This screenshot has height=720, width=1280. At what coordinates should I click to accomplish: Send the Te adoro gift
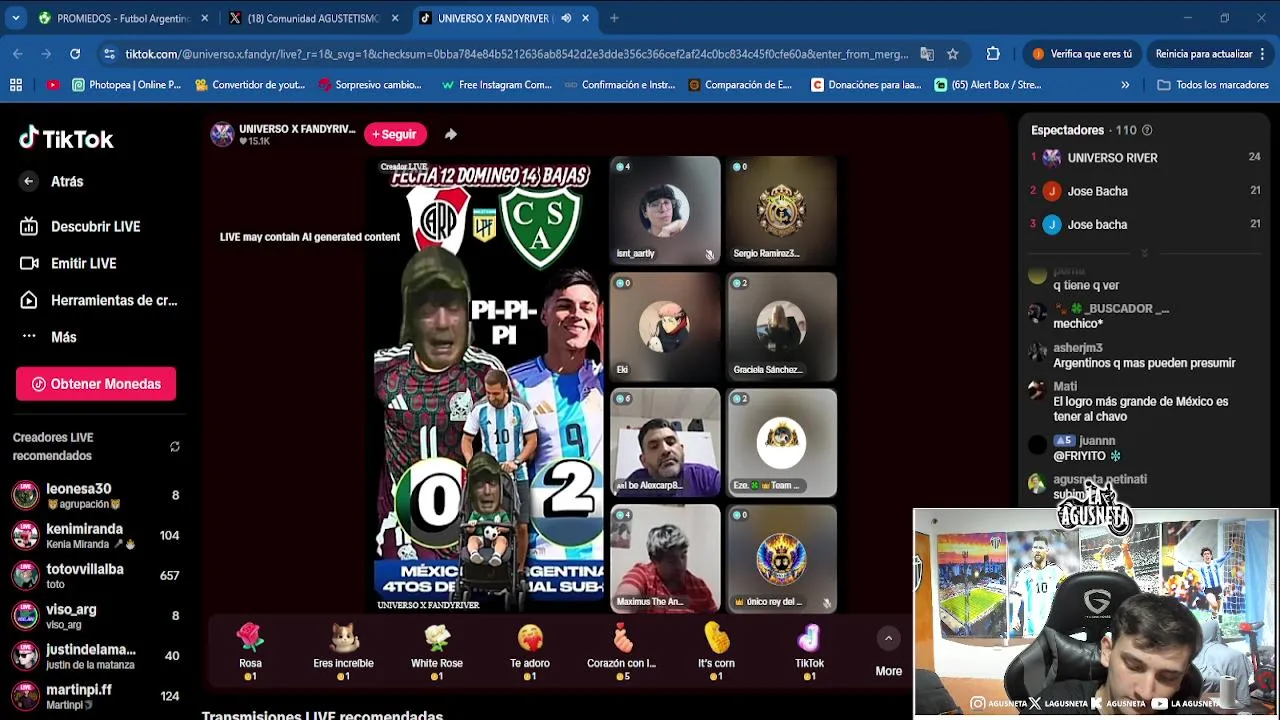coord(530,650)
